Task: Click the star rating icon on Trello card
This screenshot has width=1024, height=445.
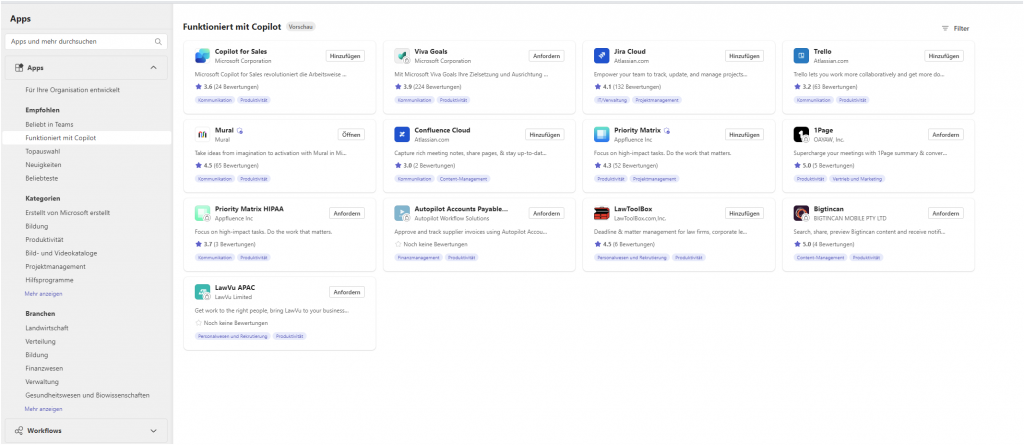Action: click(x=798, y=87)
